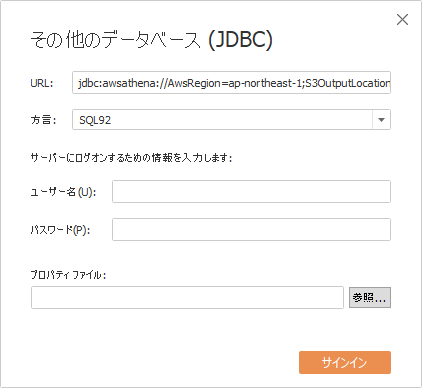Open the 方言 dropdown arrow
The image size is (422, 388).
[381, 120]
